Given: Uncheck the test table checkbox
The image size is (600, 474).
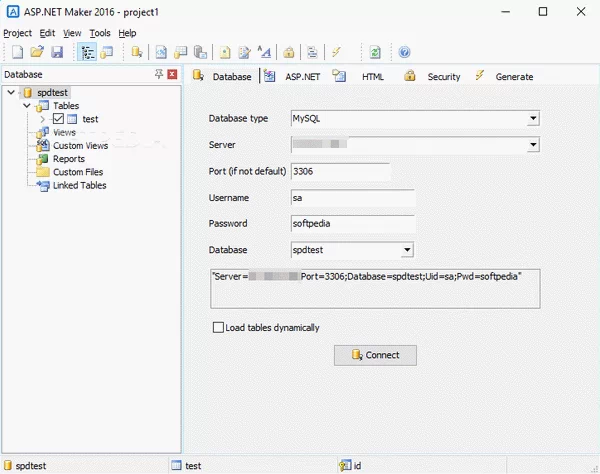Looking at the screenshot, I should pos(58,119).
